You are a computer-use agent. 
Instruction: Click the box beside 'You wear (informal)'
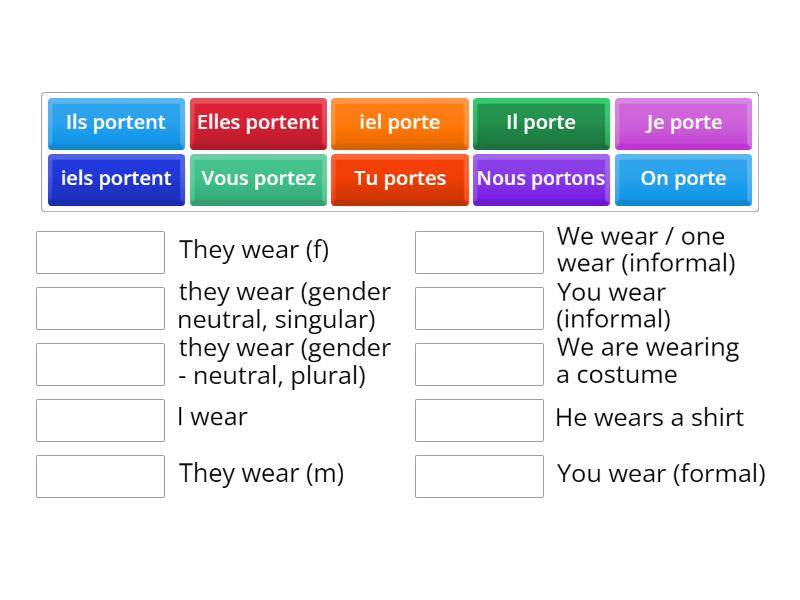pyautogui.click(x=479, y=308)
